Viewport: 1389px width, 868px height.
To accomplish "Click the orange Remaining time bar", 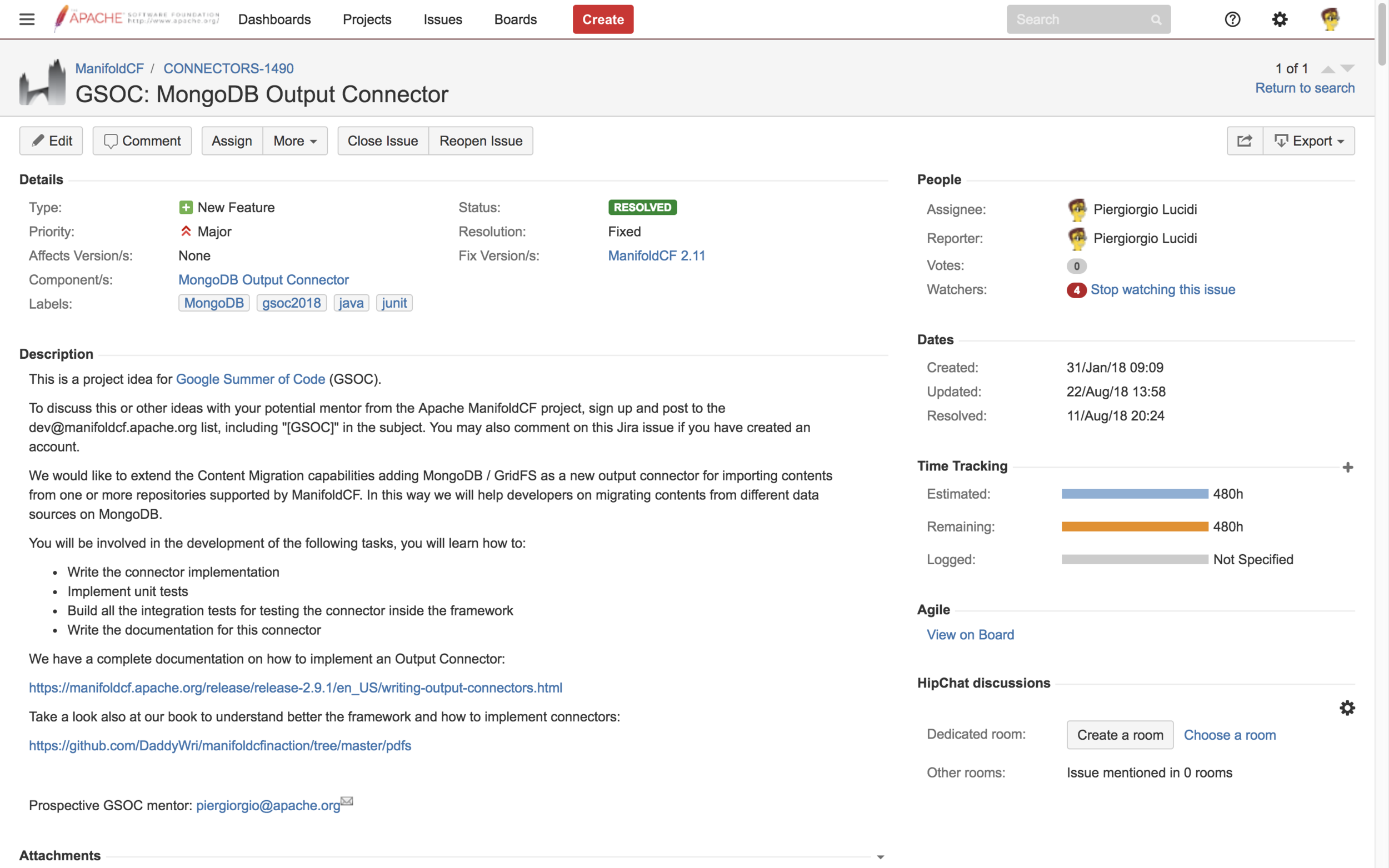I will coord(1135,527).
